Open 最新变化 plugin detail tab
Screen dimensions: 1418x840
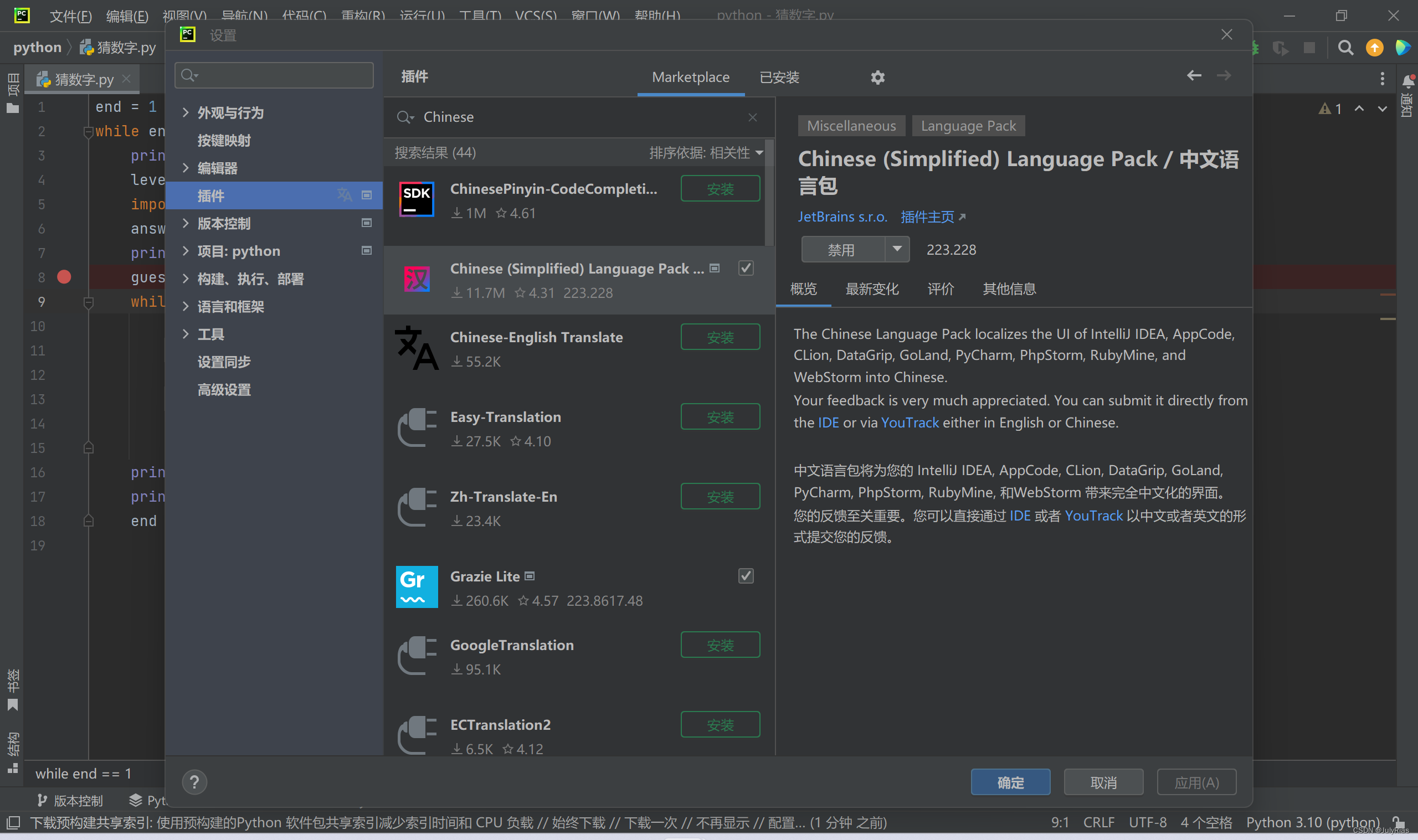(872, 289)
